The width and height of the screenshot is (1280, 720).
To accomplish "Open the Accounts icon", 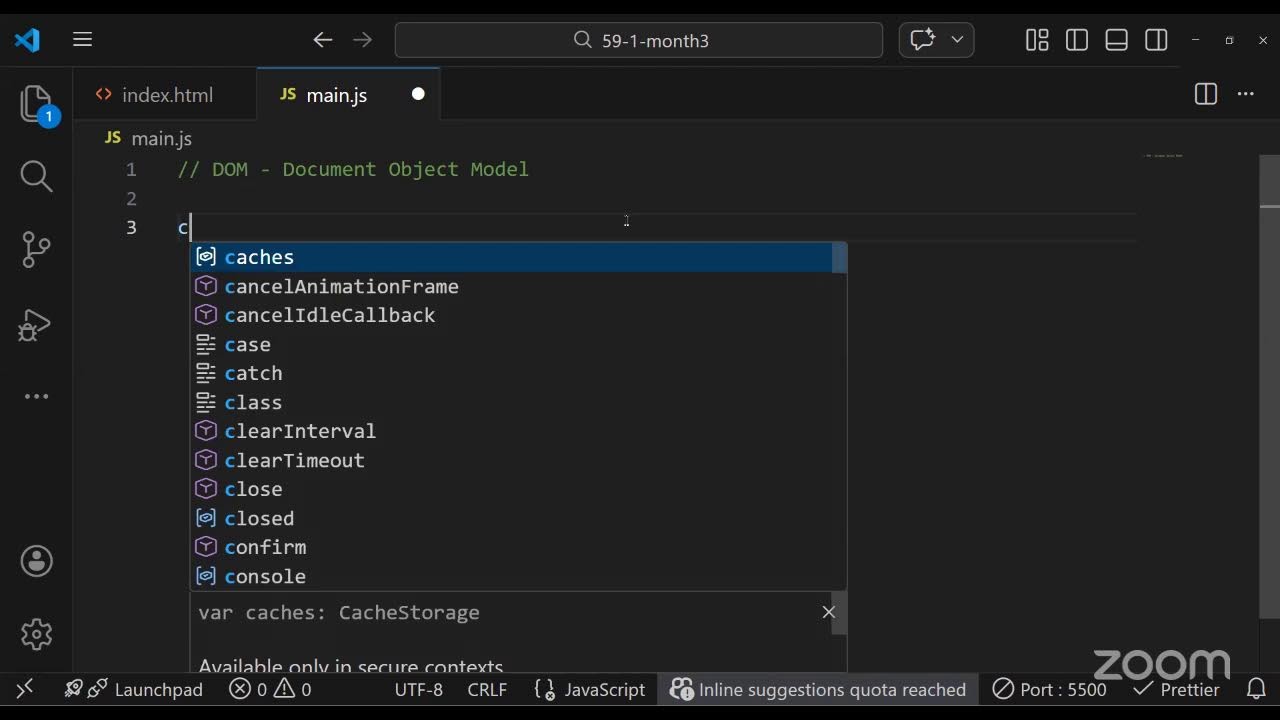I will (x=37, y=561).
